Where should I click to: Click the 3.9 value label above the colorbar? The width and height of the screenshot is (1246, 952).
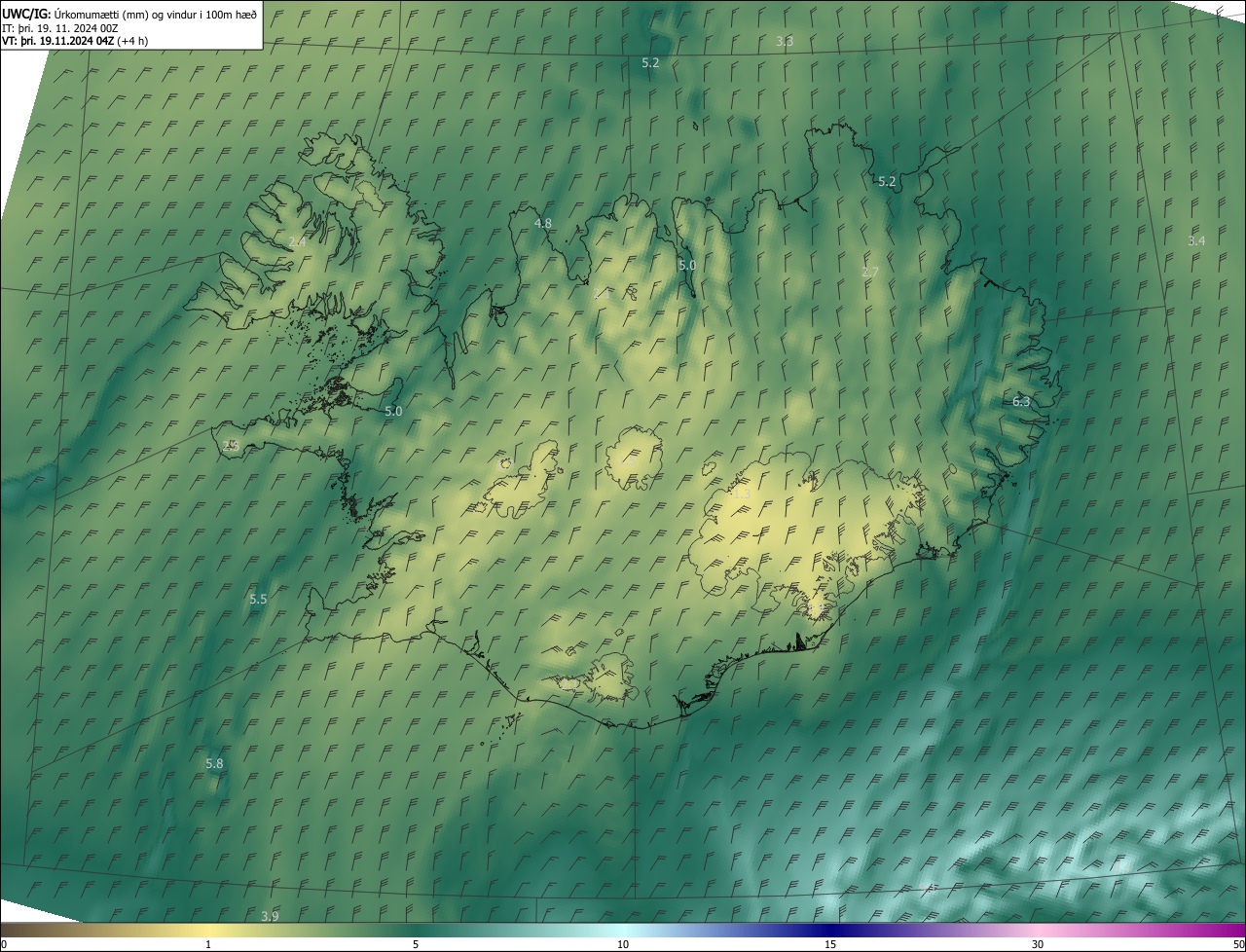tap(270, 916)
